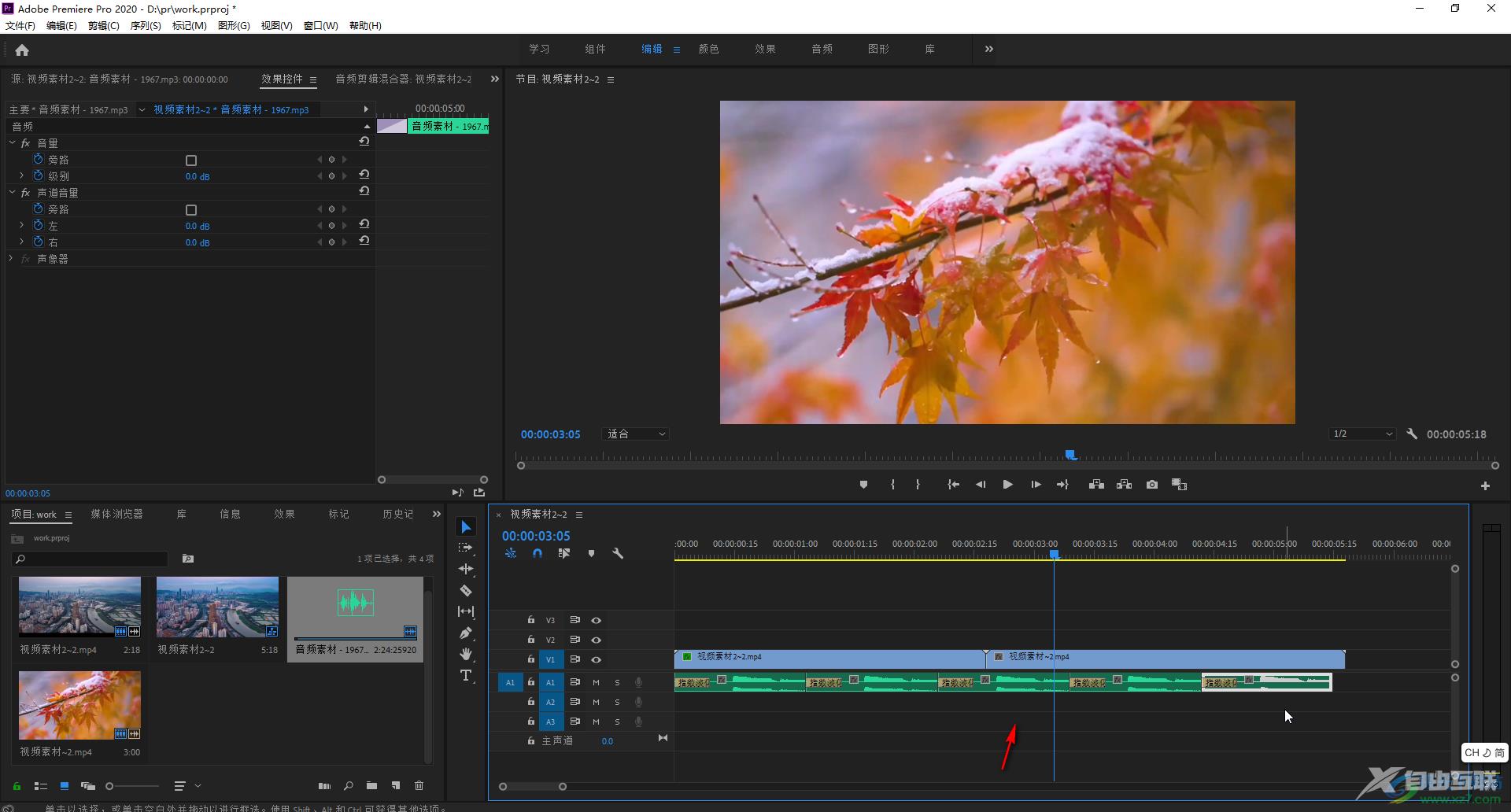This screenshot has width=1511, height=812.
Task: Select the Pen tool
Action: pyautogui.click(x=466, y=633)
